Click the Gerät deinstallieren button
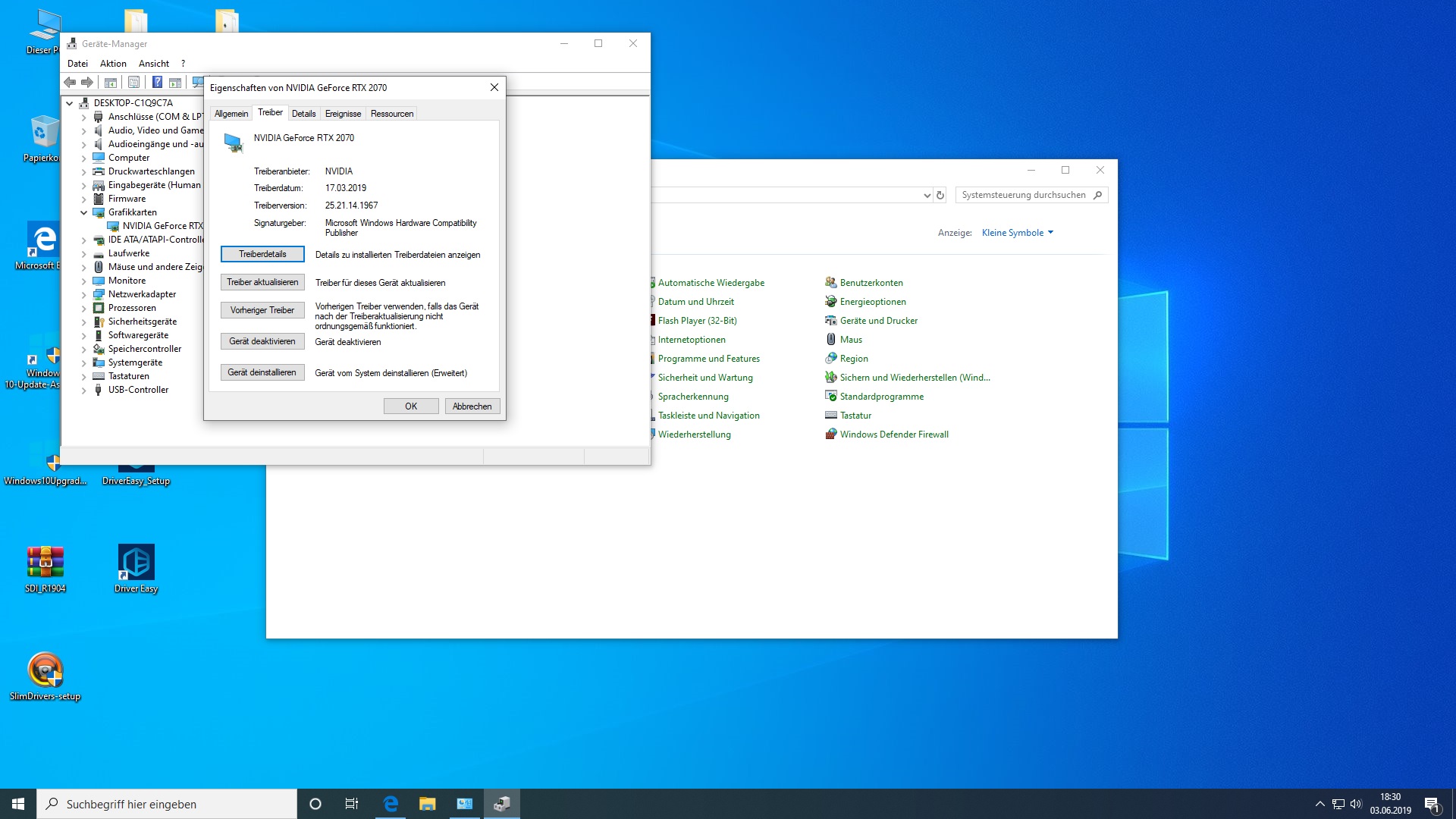The width and height of the screenshot is (1456, 819). click(x=262, y=372)
